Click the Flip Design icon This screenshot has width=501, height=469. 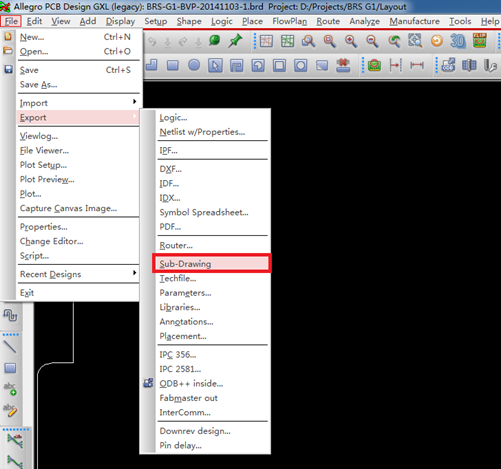(479, 41)
